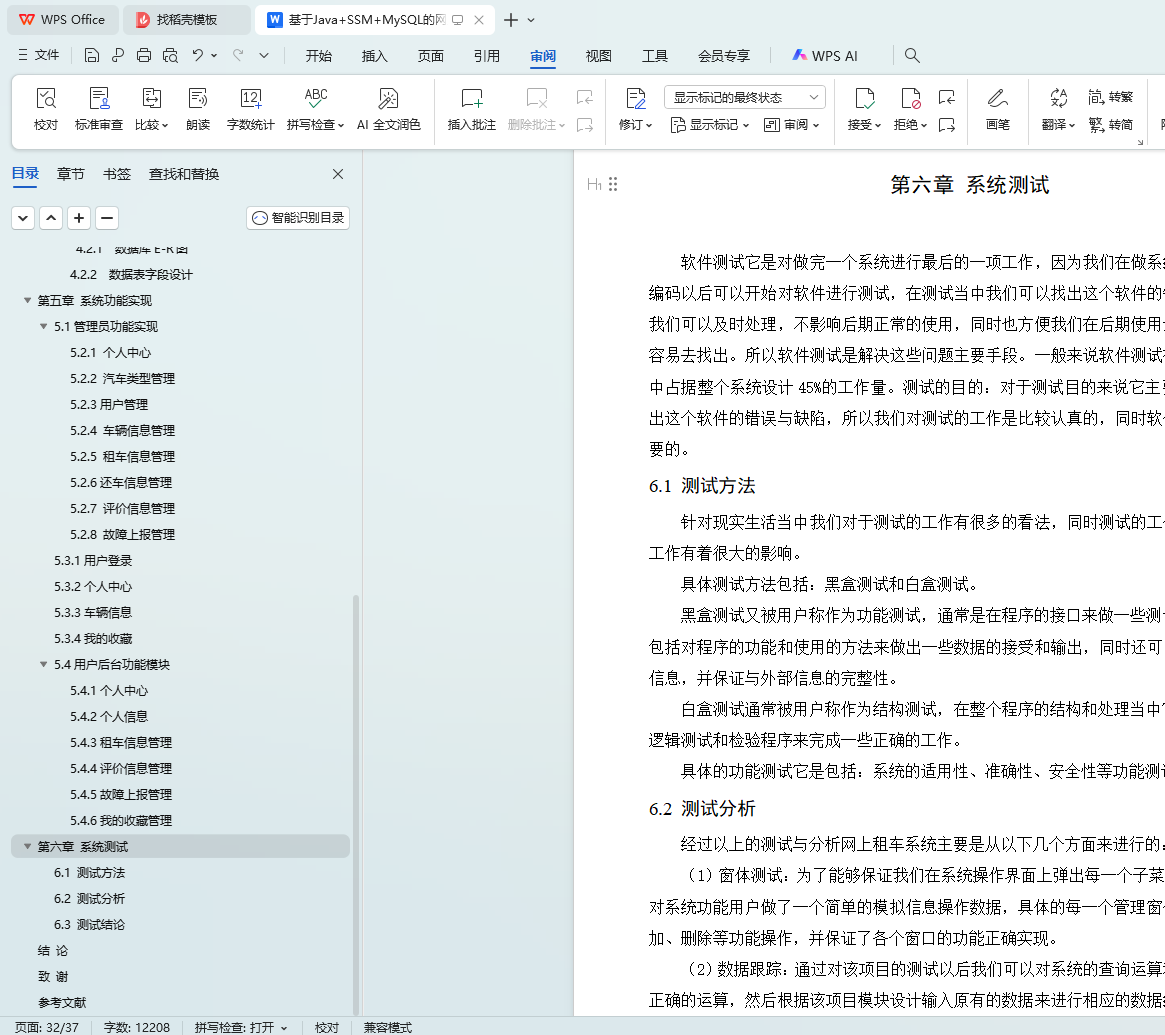Open the 视图 ribbon tab

[599, 56]
